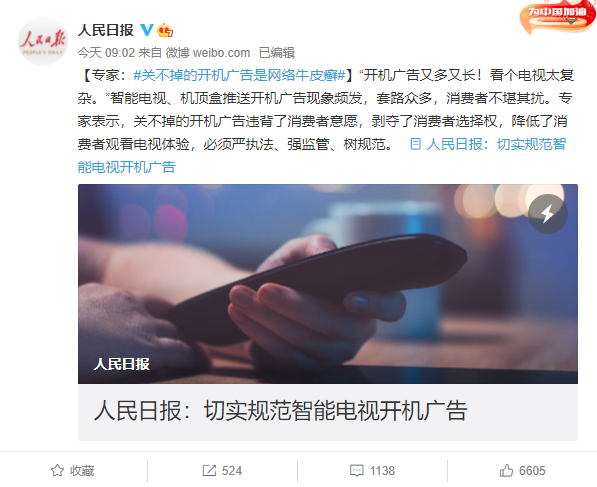
Task: Click the 为中国加油 banner badge
Action: coord(557,18)
